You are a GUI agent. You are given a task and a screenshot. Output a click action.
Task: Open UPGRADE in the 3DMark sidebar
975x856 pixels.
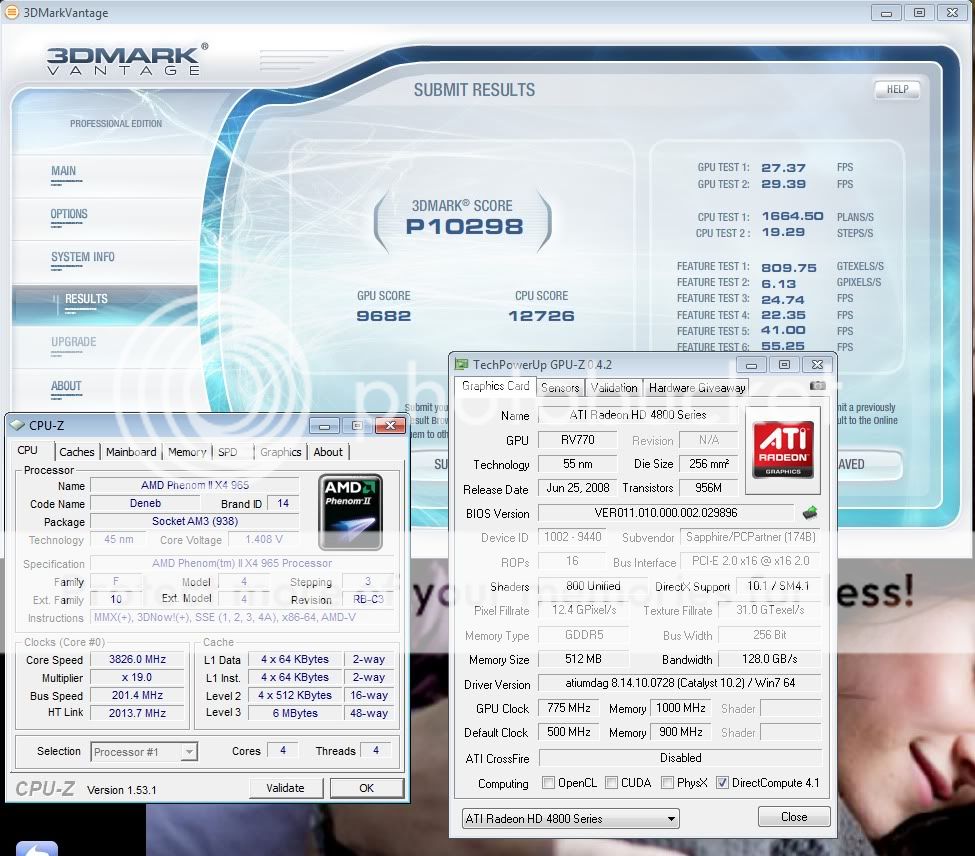pos(73,342)
